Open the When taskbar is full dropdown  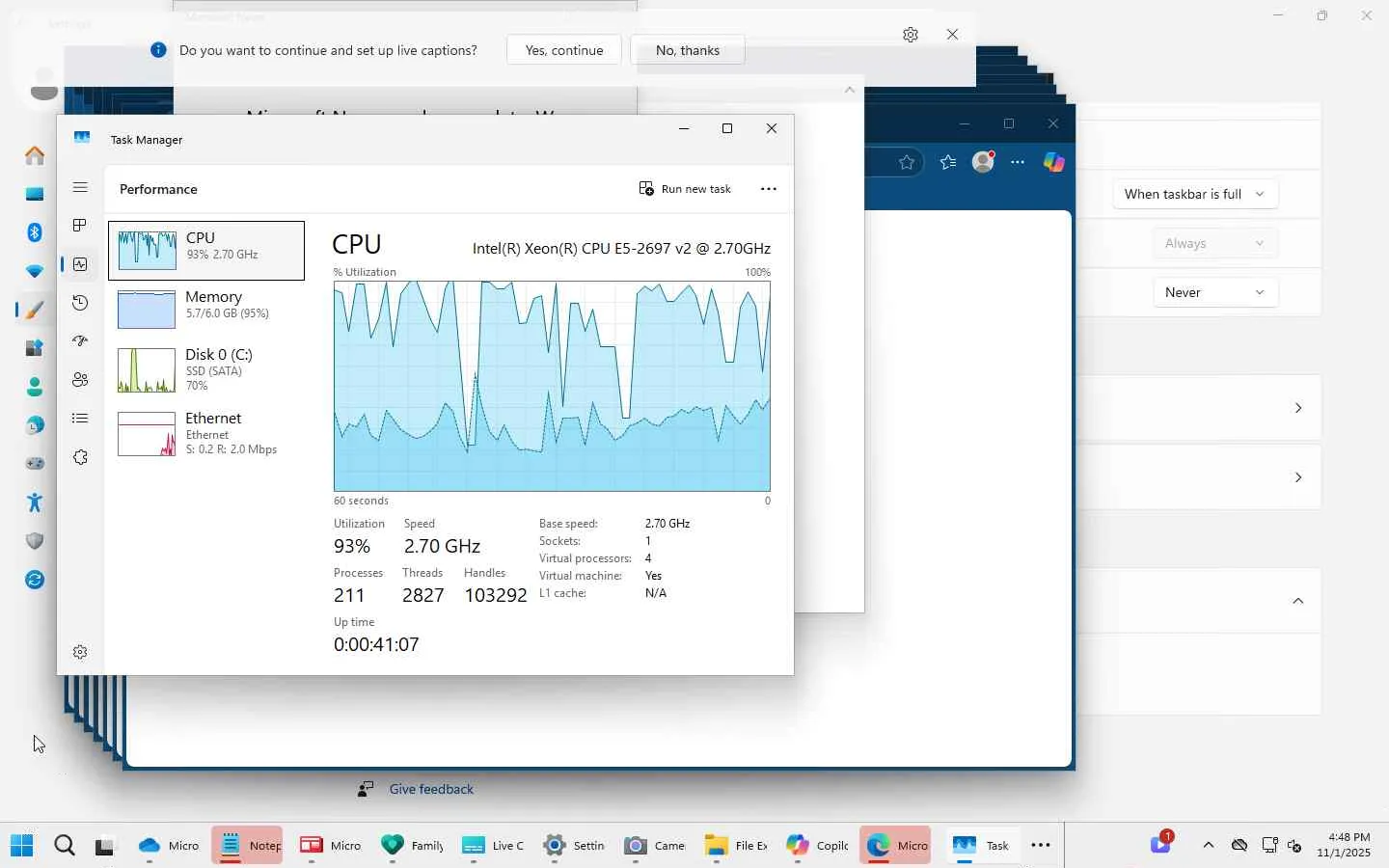tap(1195, 194)
